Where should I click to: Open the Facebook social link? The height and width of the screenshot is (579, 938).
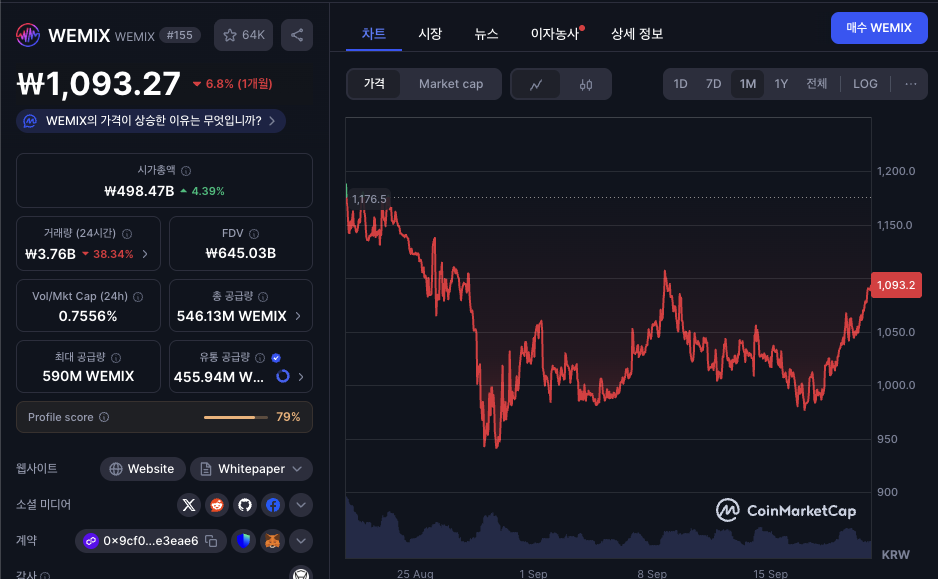[273, 505]
